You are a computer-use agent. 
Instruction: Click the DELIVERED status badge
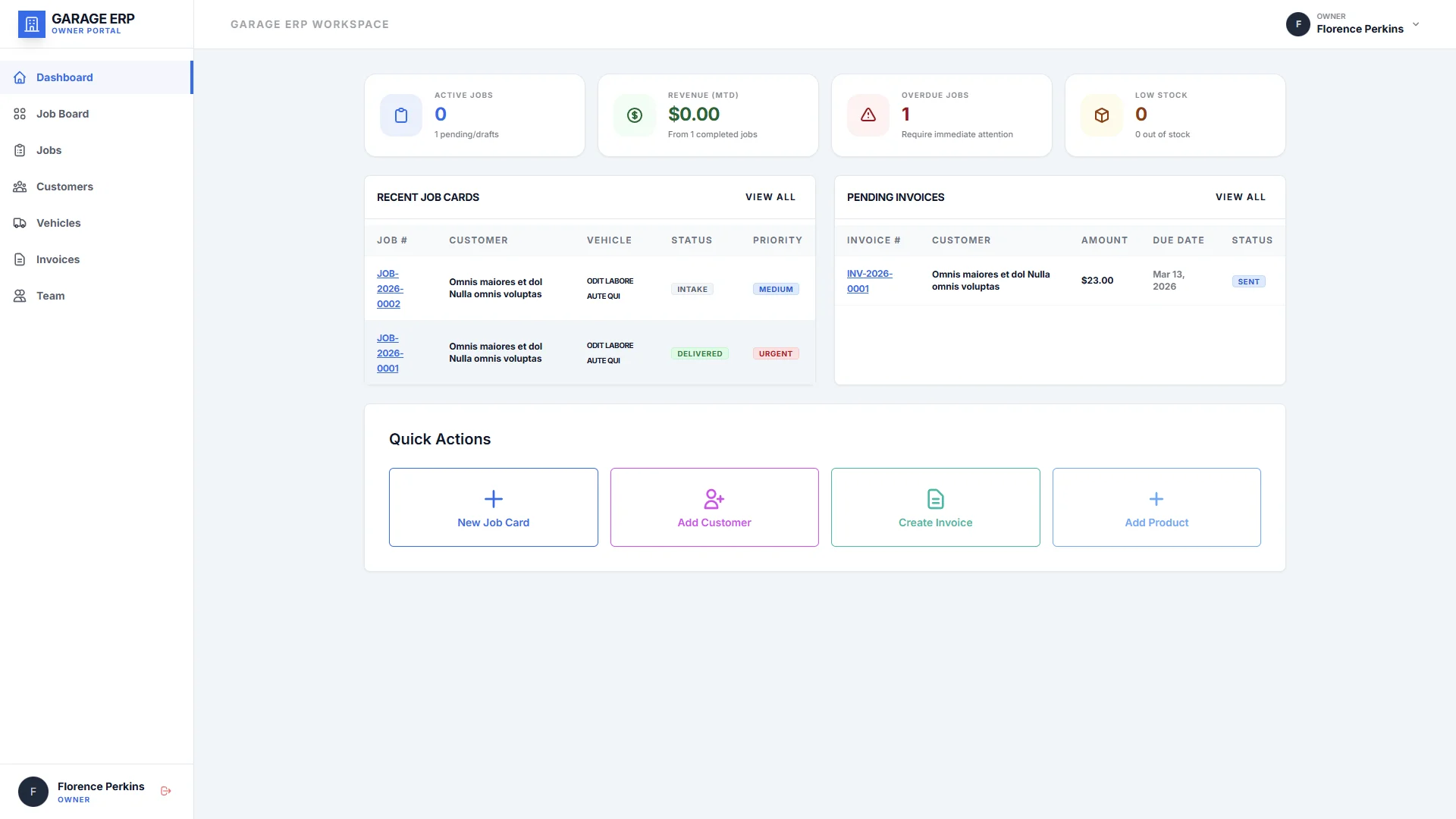click(x=700, y=354)
